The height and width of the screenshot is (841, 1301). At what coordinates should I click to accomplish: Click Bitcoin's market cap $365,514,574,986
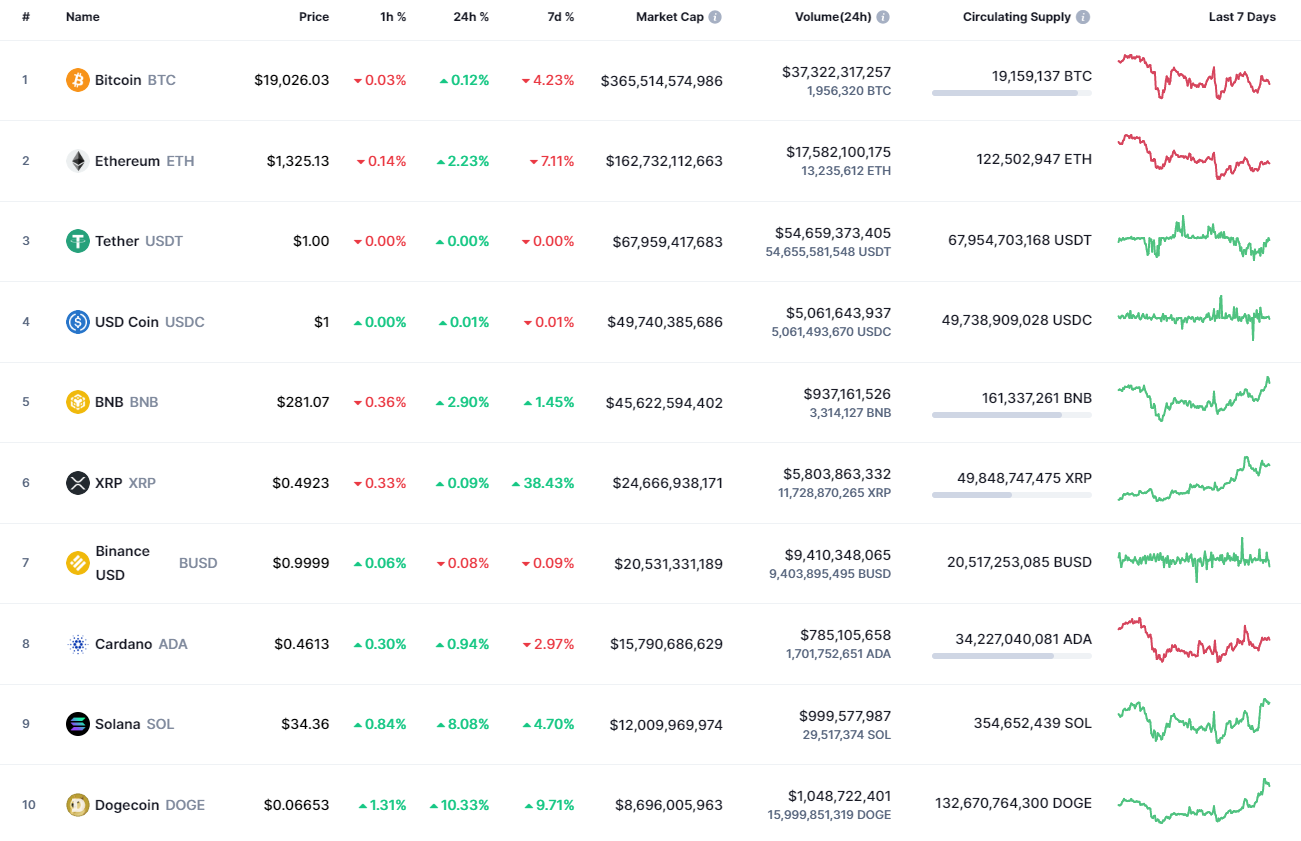(x=662, y=81)
